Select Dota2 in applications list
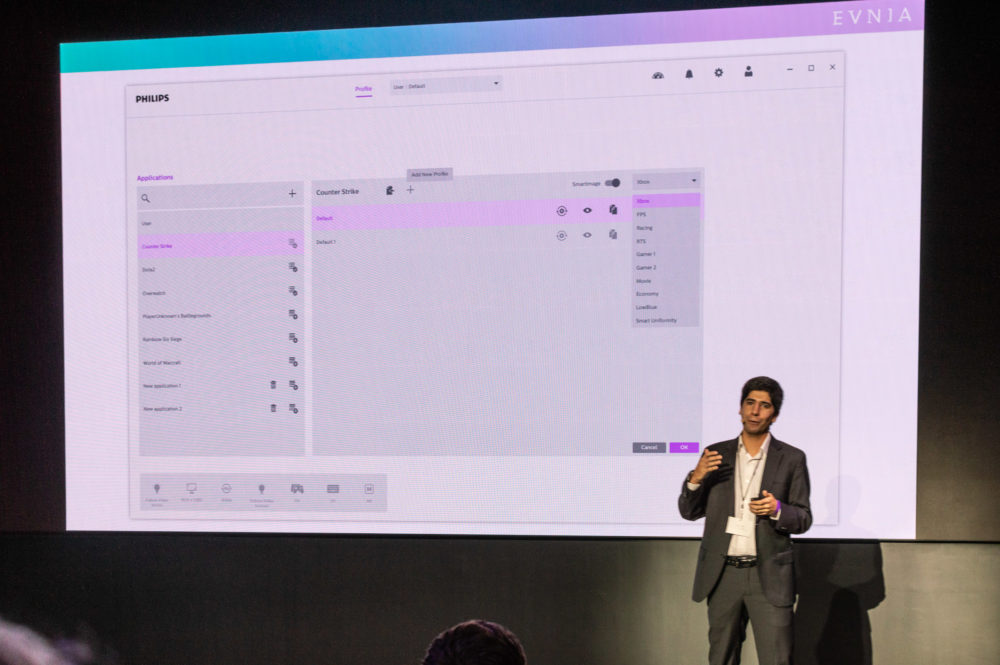This screenshot has height=665, width=1000. pos(221,269)
